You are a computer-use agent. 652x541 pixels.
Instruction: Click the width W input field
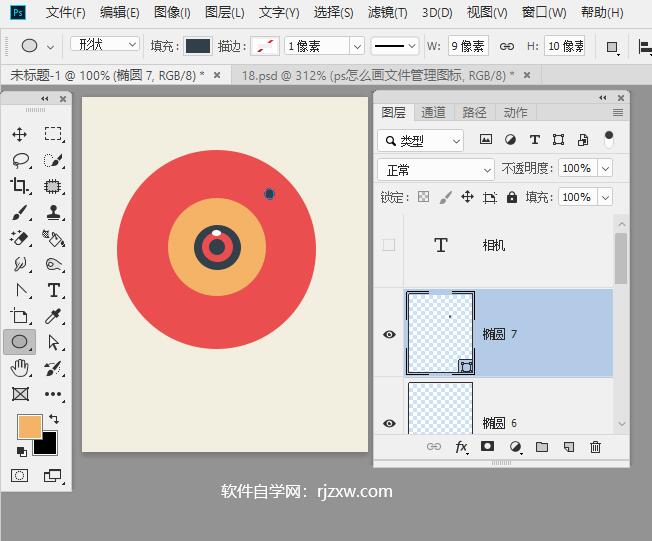pyautogui.click(x=468, y=46)
